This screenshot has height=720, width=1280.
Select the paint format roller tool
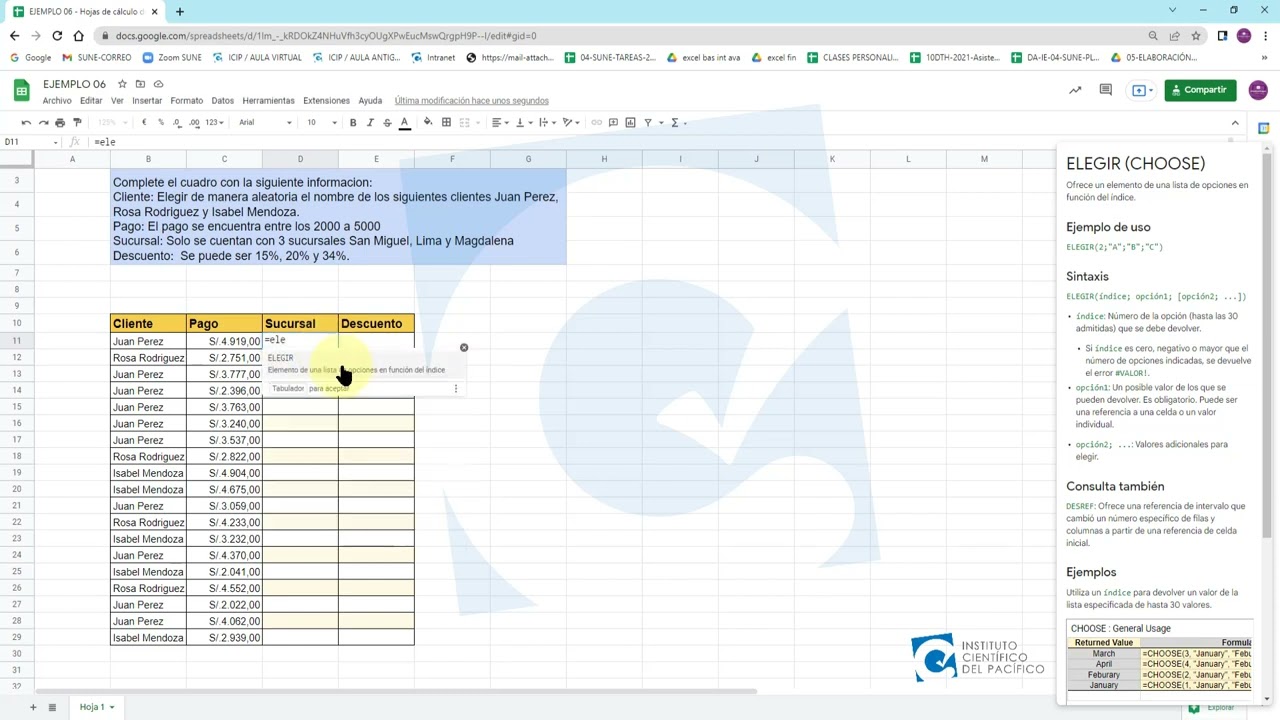tap(77, 123)
